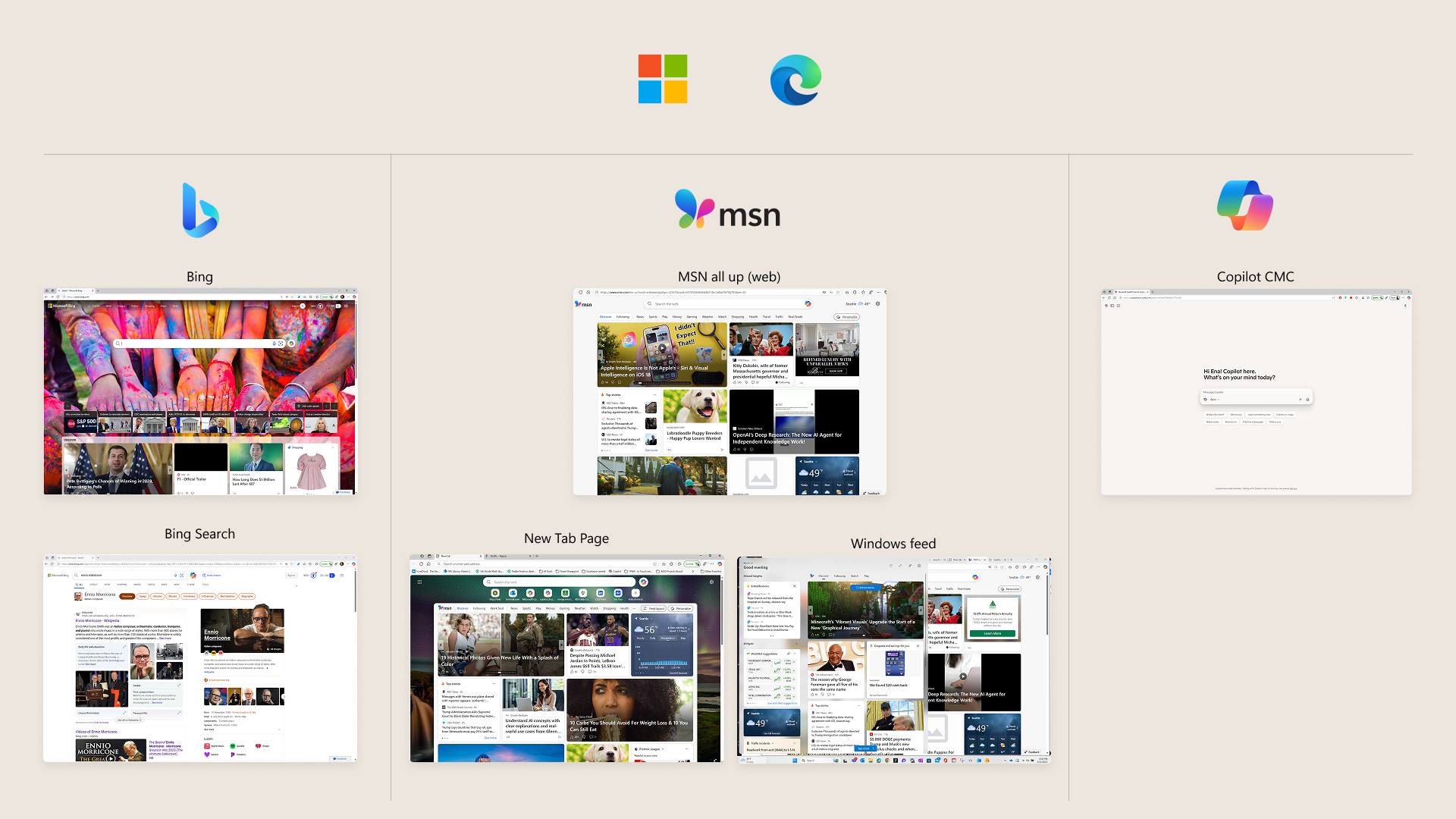Image resolution: width=1456 pixels, height=819 pixels.
Task: Open app launcher grid on New Tab Page
Action: 419,582
